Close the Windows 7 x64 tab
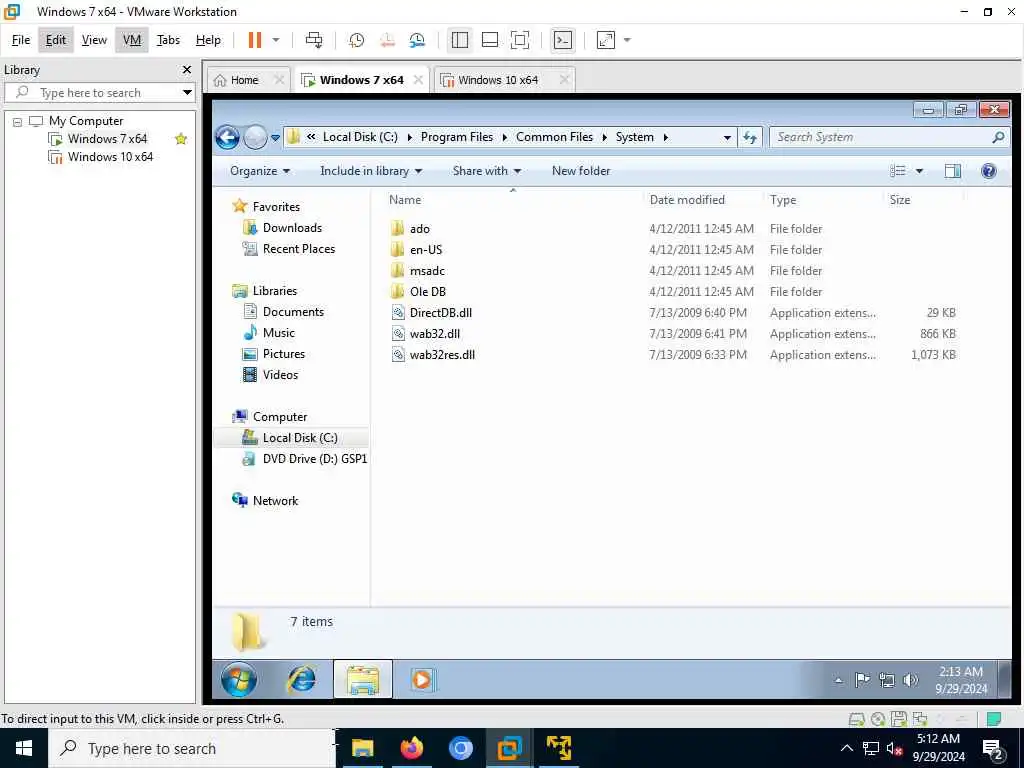Image resolution: width=1024 pixels, height=768 pixels. (x=418, y=80)
